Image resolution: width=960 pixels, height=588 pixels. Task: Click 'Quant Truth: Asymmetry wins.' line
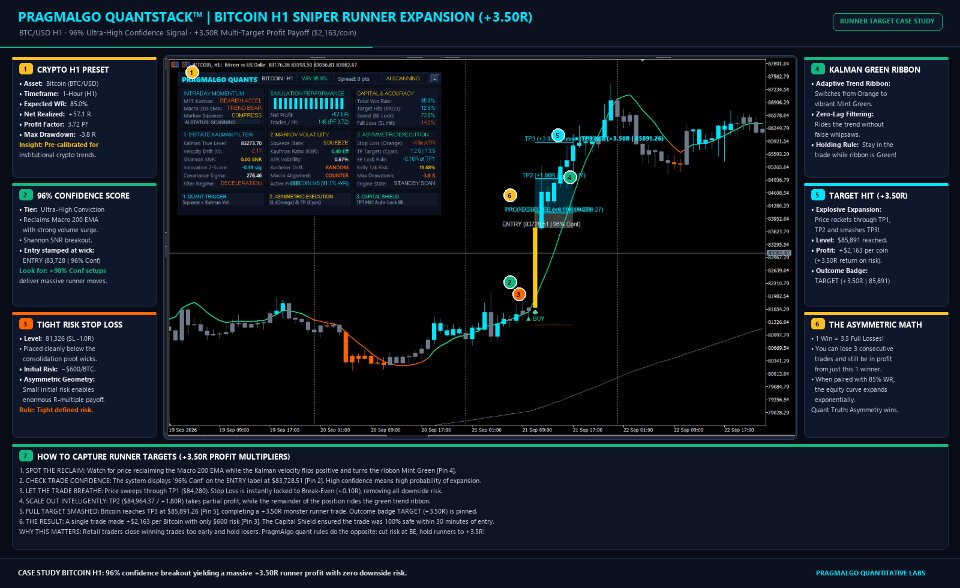pos(855,410)
